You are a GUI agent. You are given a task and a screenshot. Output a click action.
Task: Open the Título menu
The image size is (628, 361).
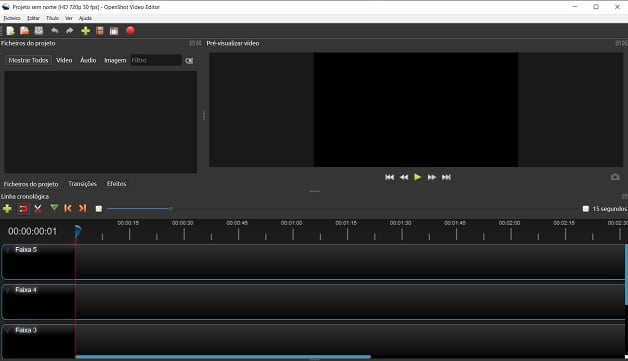52,18
